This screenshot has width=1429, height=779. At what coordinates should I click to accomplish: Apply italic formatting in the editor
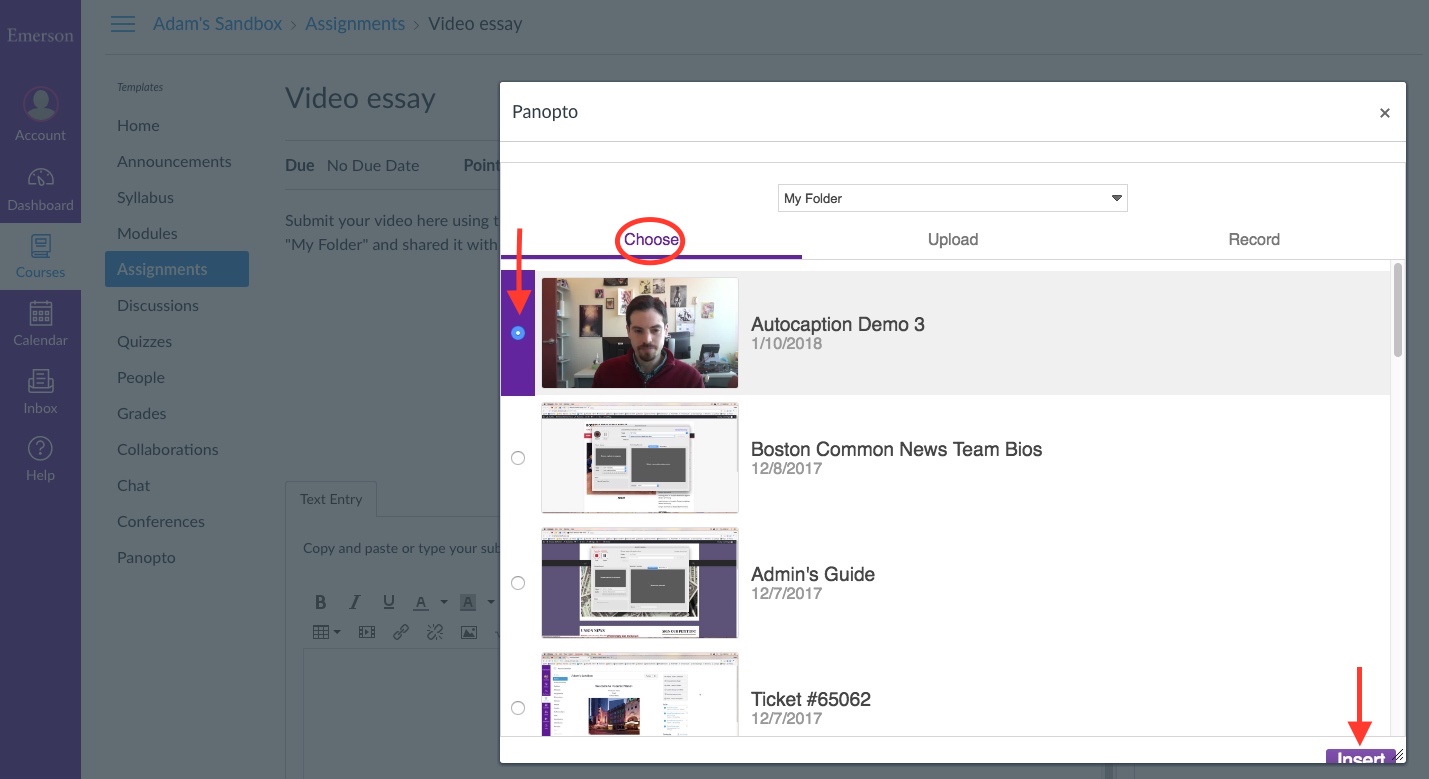[354, 602]
